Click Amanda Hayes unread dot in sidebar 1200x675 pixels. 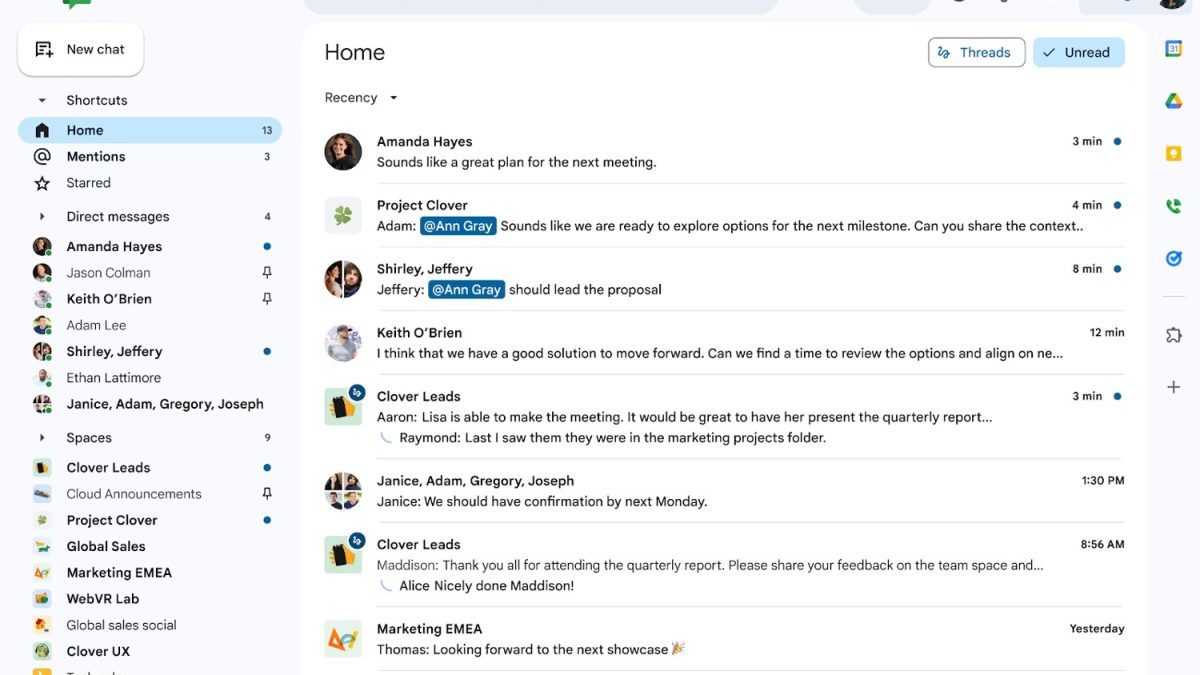[267, 246]
